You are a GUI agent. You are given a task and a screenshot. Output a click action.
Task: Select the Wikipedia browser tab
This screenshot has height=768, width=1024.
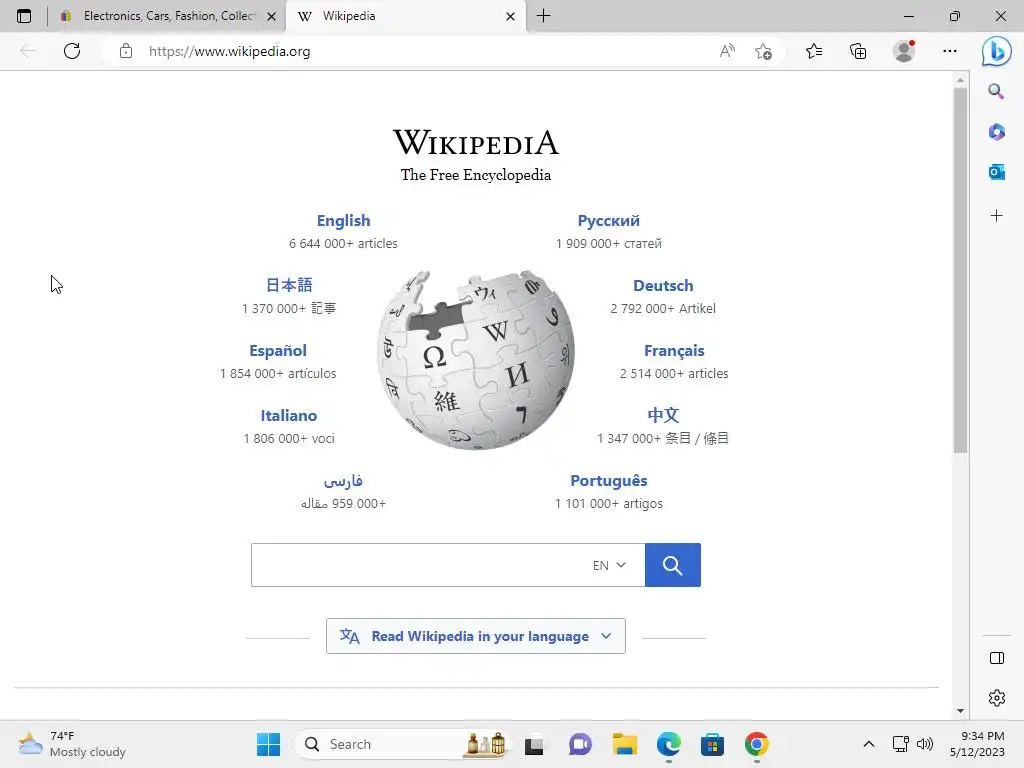click(405, 16)
